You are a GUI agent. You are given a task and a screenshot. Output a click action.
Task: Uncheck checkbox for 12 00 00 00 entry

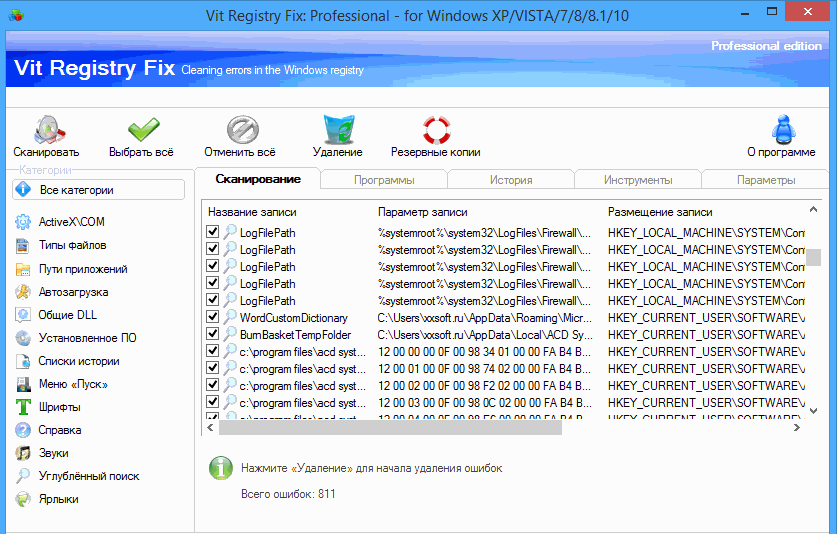coord(212,351)
